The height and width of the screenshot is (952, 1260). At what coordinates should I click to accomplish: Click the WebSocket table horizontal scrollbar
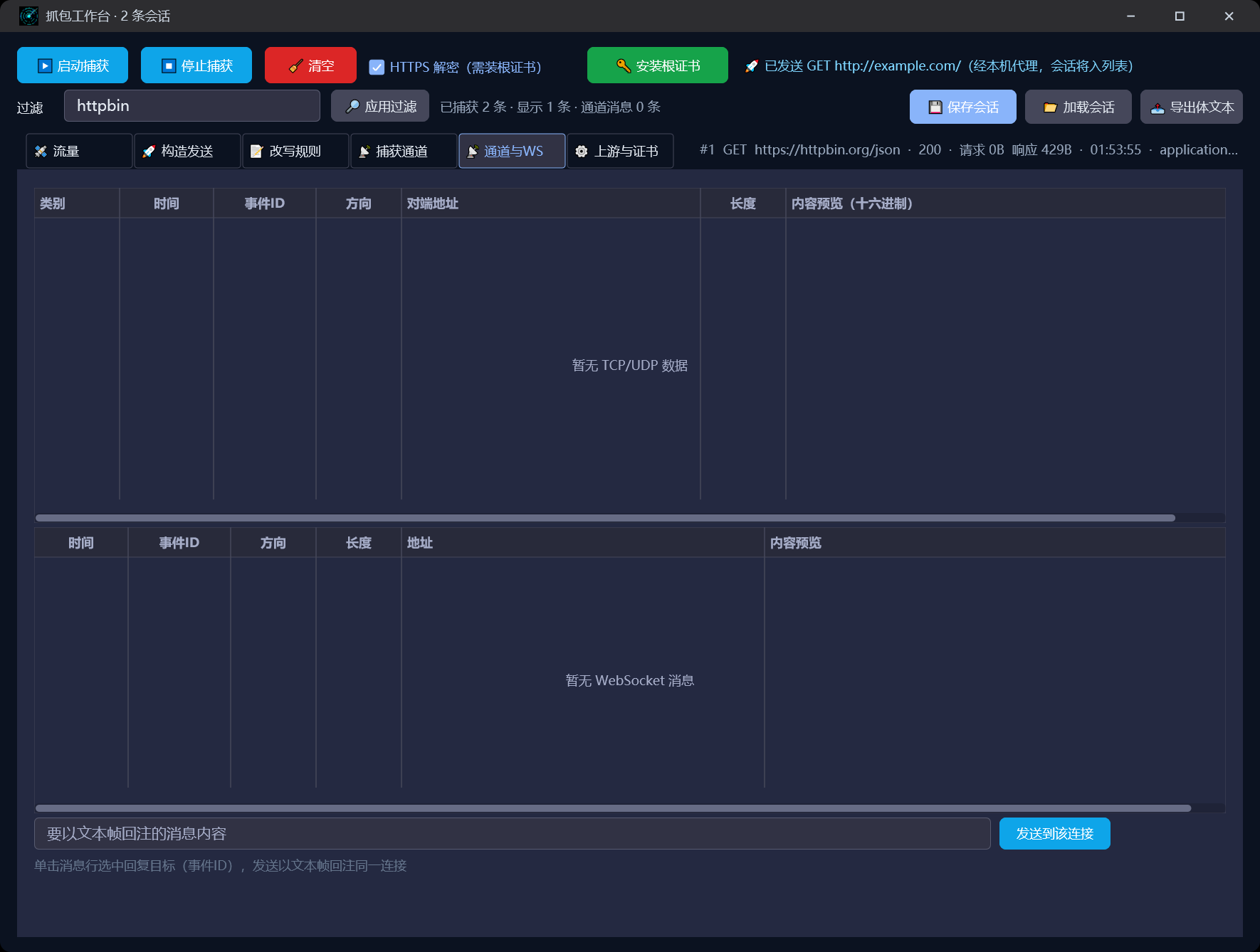[613, 808]
